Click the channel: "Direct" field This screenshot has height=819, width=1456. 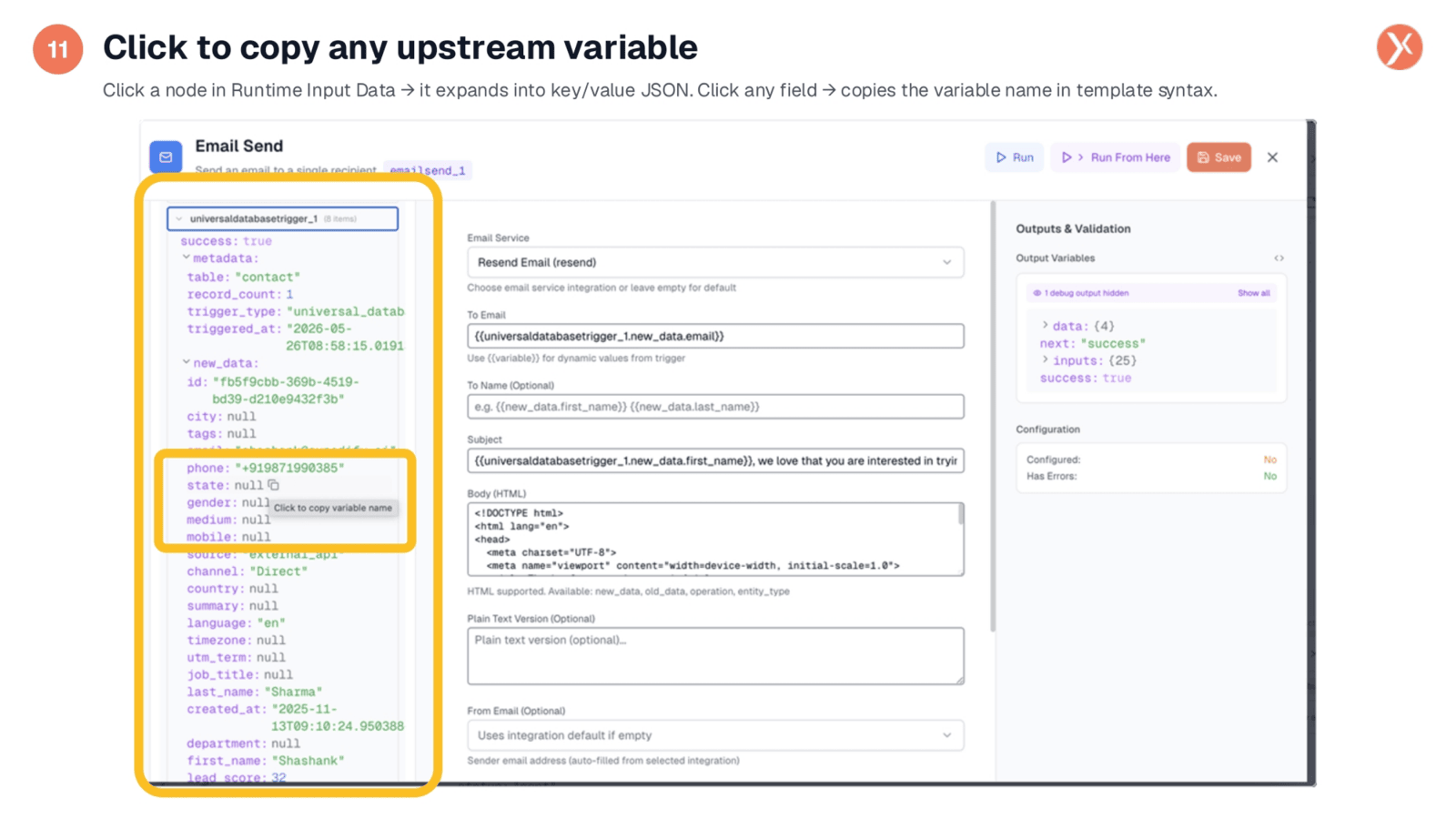(247, 571)
